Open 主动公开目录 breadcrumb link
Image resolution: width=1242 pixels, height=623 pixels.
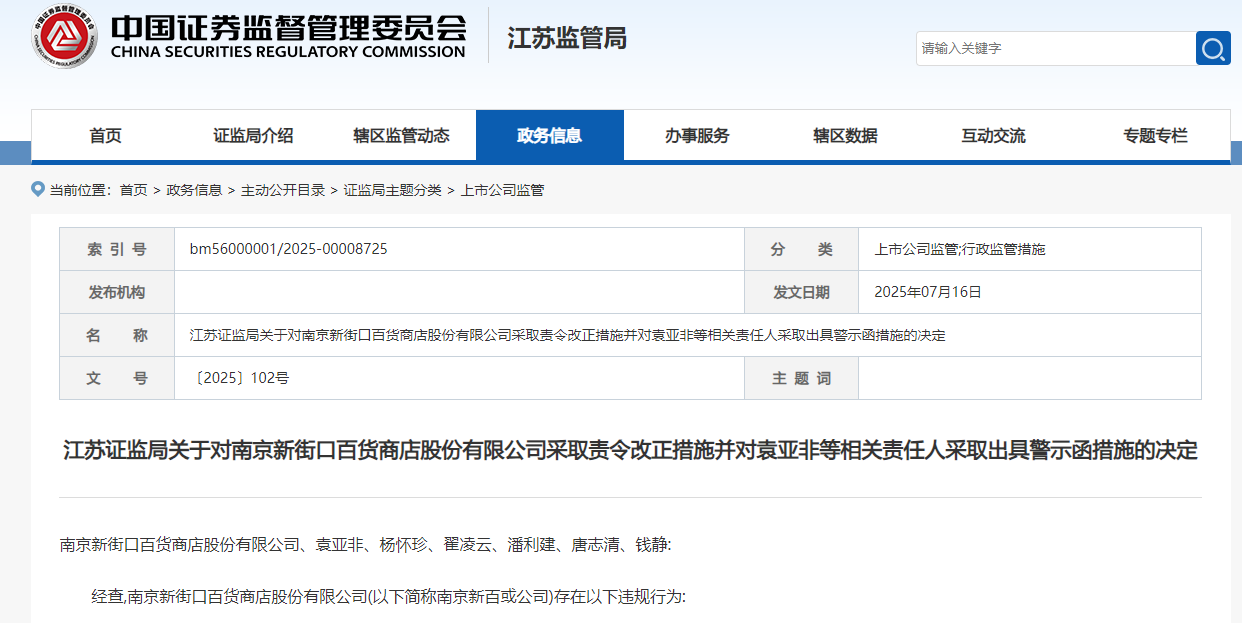click(x=283, y=190)
